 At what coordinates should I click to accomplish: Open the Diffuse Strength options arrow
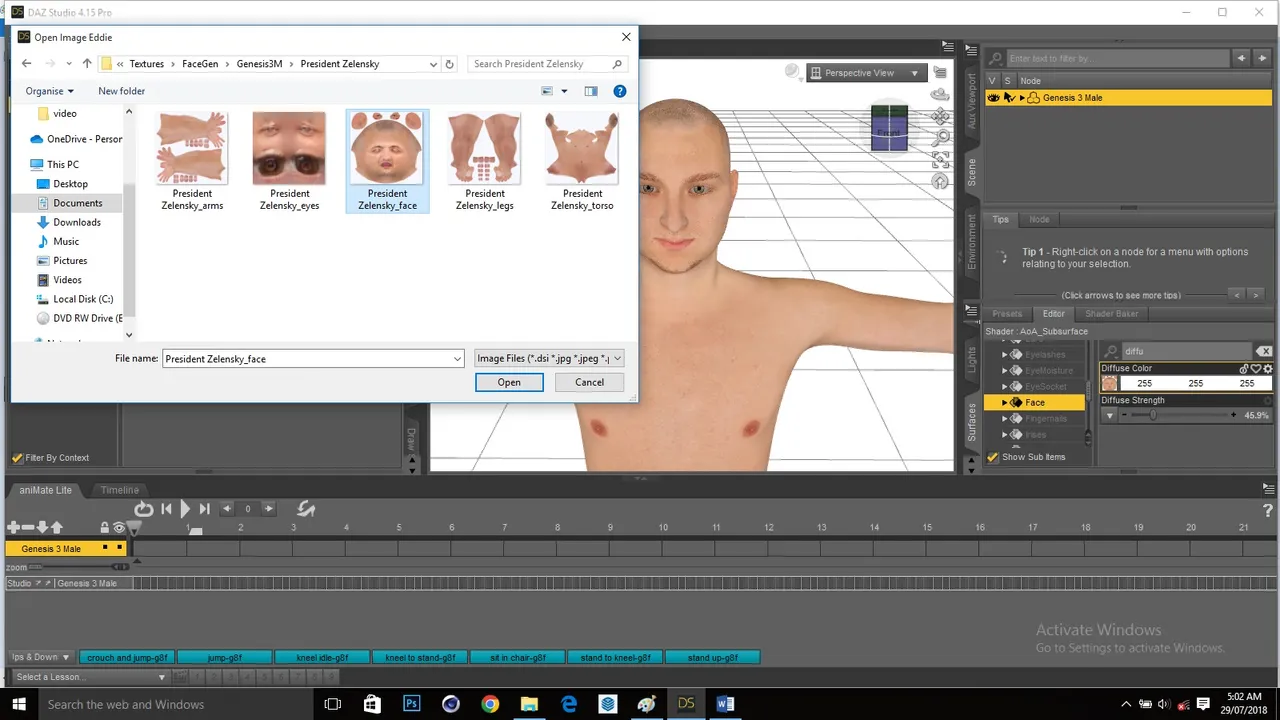pos(1110,415)
